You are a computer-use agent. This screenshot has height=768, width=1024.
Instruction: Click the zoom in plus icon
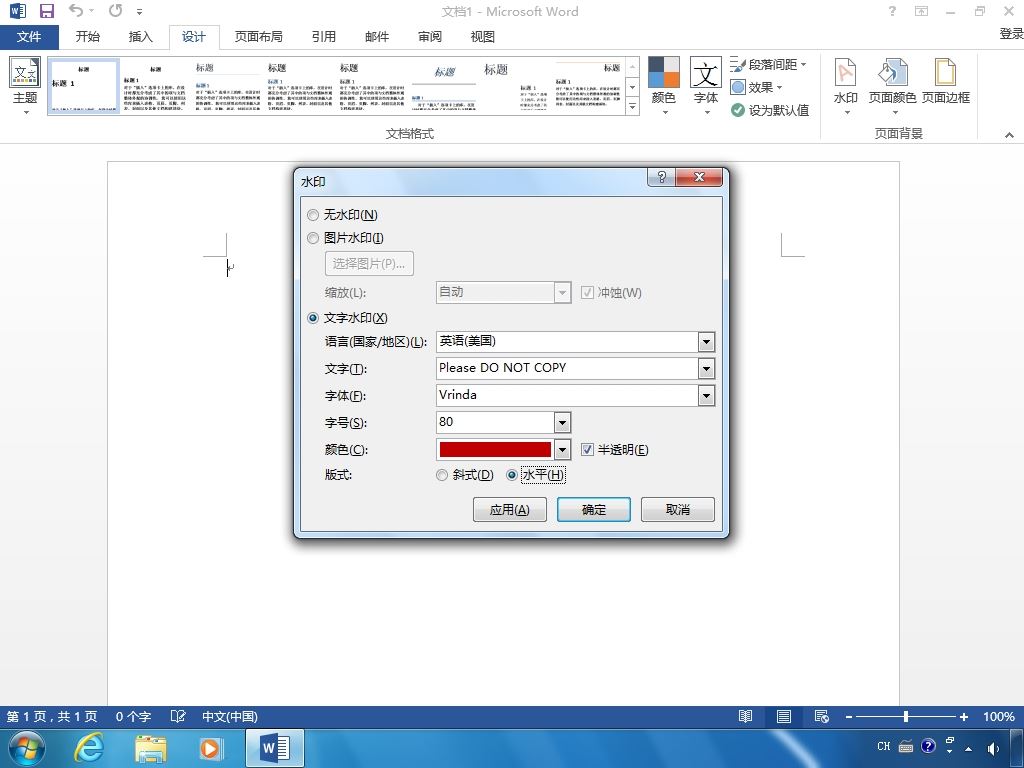963,716
